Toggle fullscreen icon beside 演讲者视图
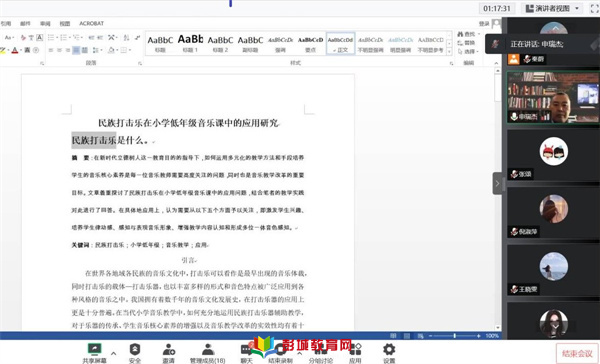 594,8
